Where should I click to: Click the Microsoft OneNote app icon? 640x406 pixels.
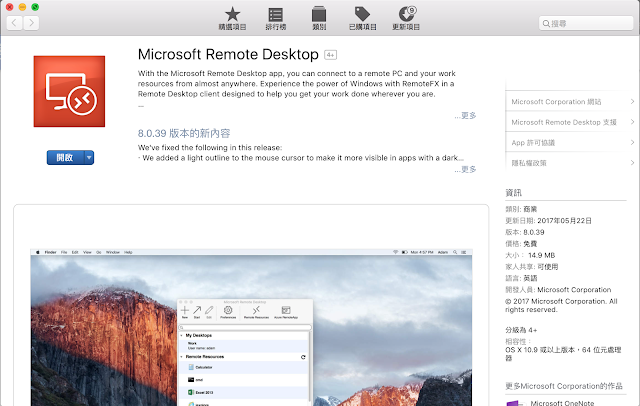click(x=515, y=403)
